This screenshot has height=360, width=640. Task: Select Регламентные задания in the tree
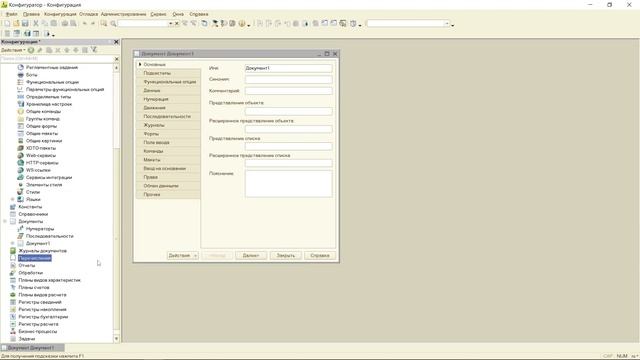pos(52,67)
